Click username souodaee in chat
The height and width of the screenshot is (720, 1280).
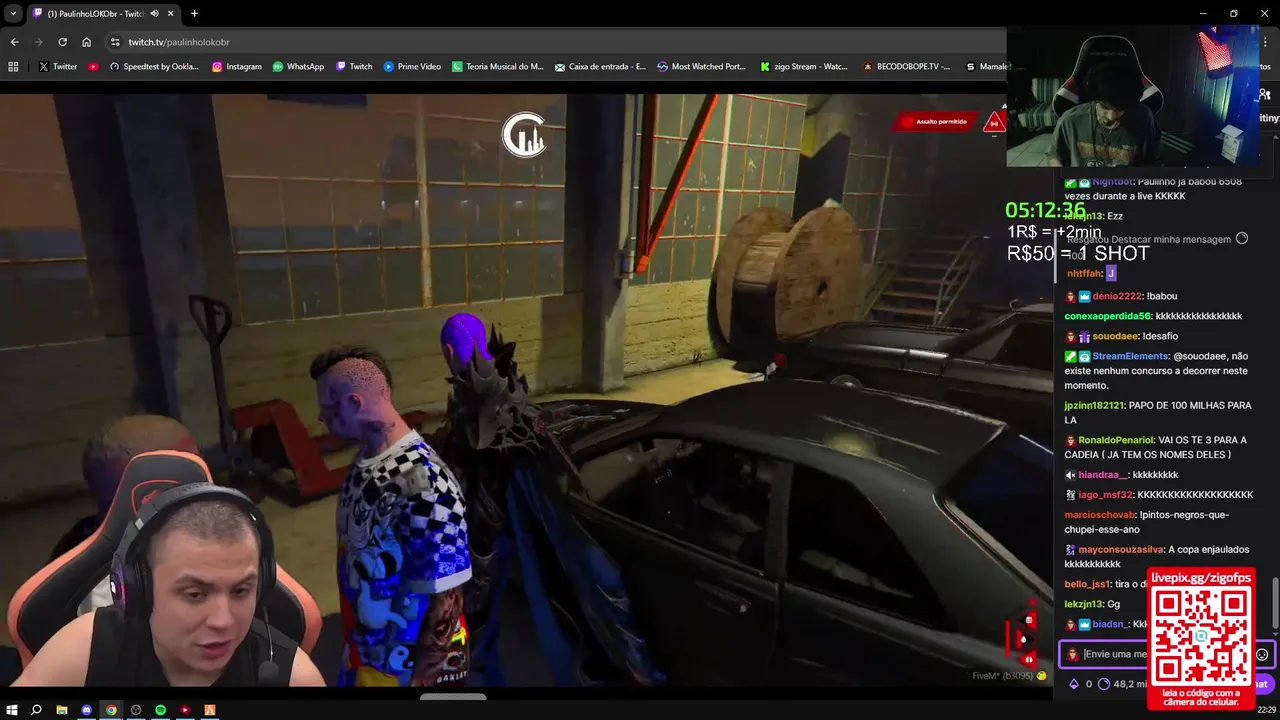(1114, 336)
